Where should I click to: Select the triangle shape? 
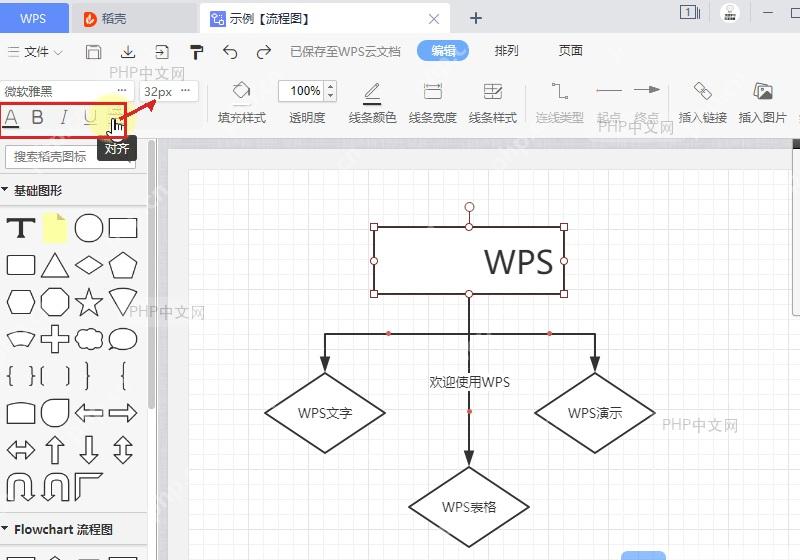(55, 265)
